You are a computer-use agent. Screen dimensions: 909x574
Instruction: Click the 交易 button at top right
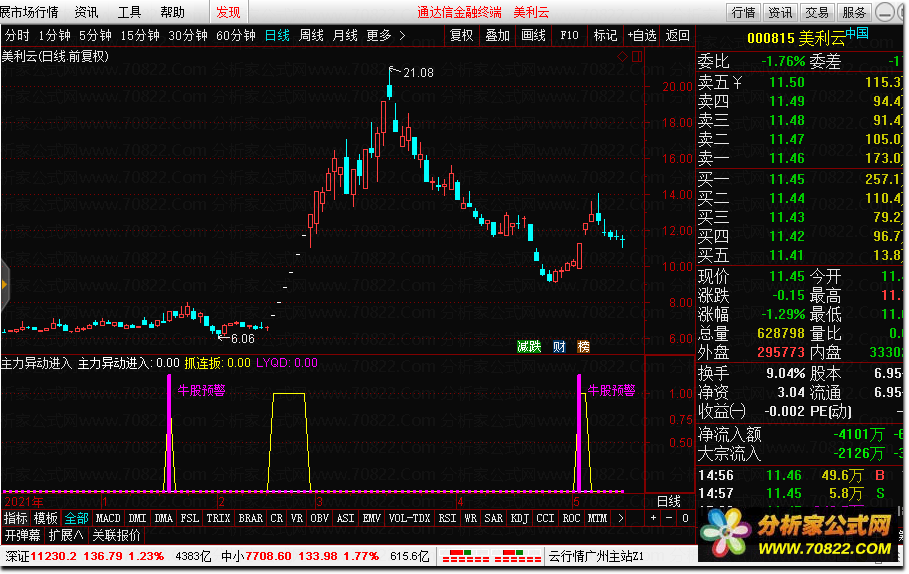pos(817,12)
